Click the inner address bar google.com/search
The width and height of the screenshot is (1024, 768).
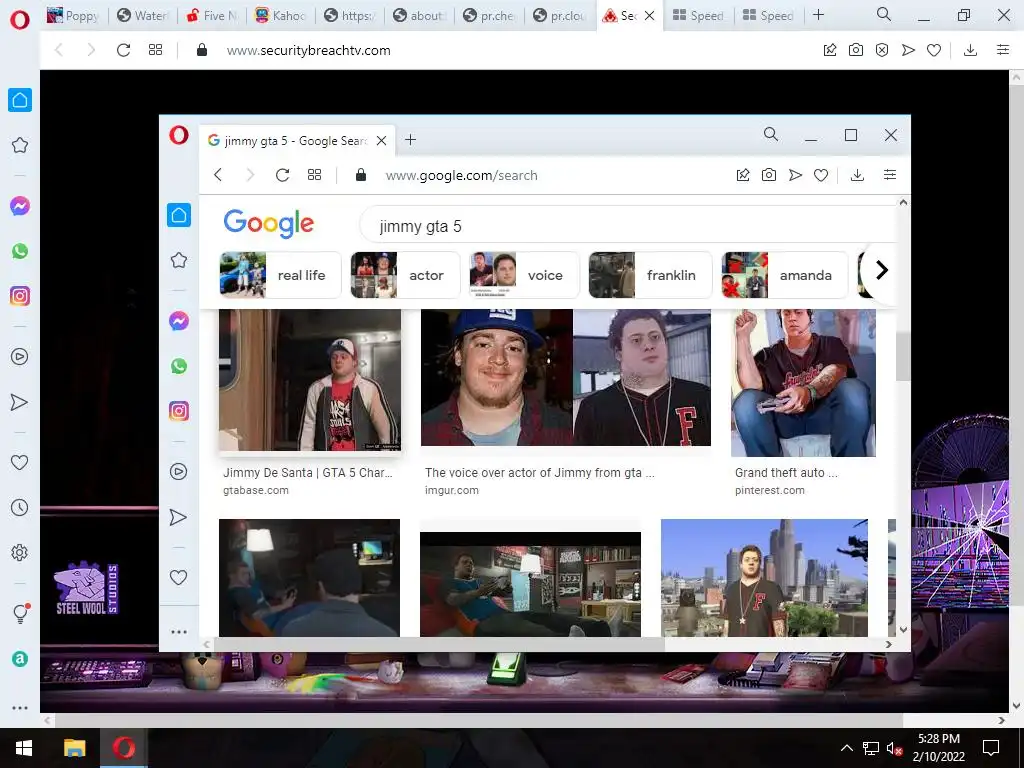pyautogui.click(x=461, y=175)
